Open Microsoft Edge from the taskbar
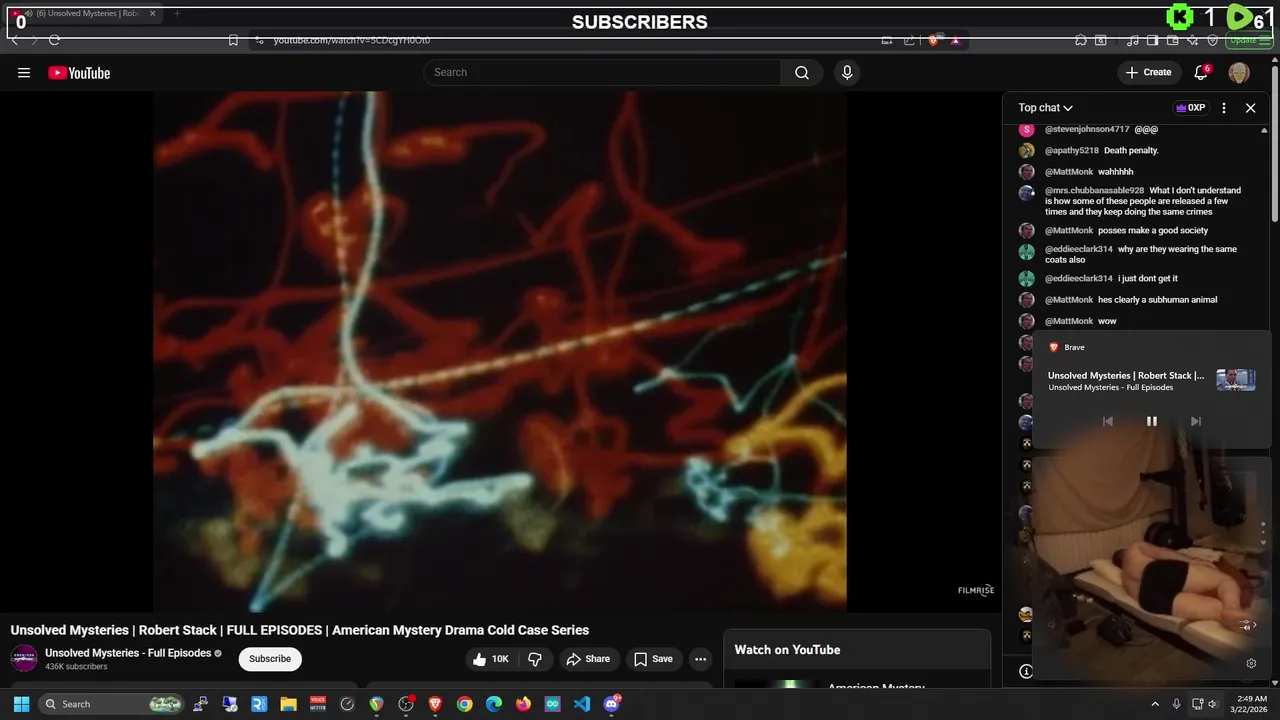Viewport: 1280px width, 720px height. click(x=494, y=704)
